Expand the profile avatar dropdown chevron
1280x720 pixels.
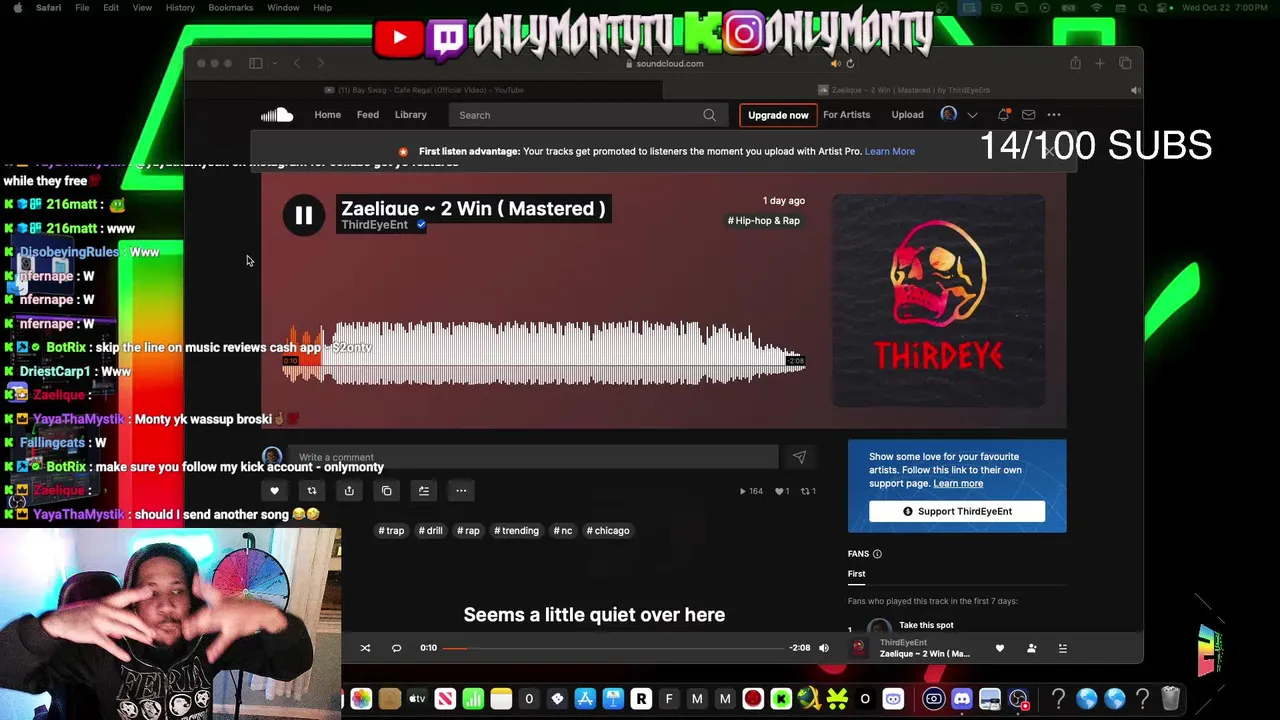tap(972, 115)
